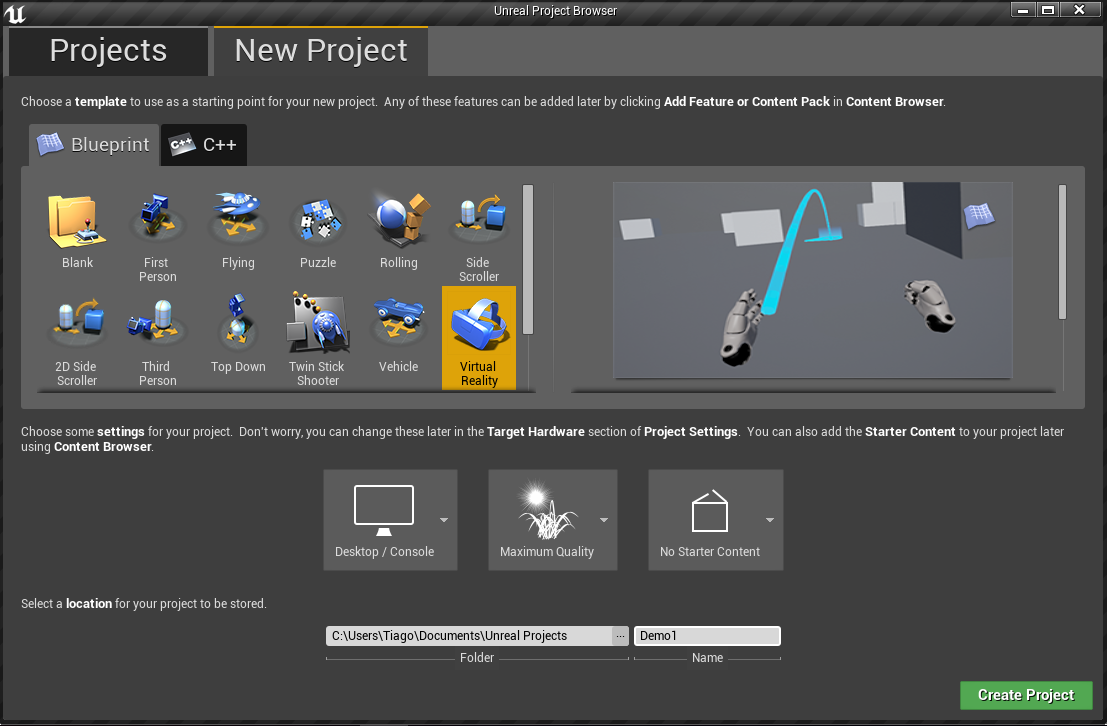Click the Virtual Reality template preview image

point(813,280)
